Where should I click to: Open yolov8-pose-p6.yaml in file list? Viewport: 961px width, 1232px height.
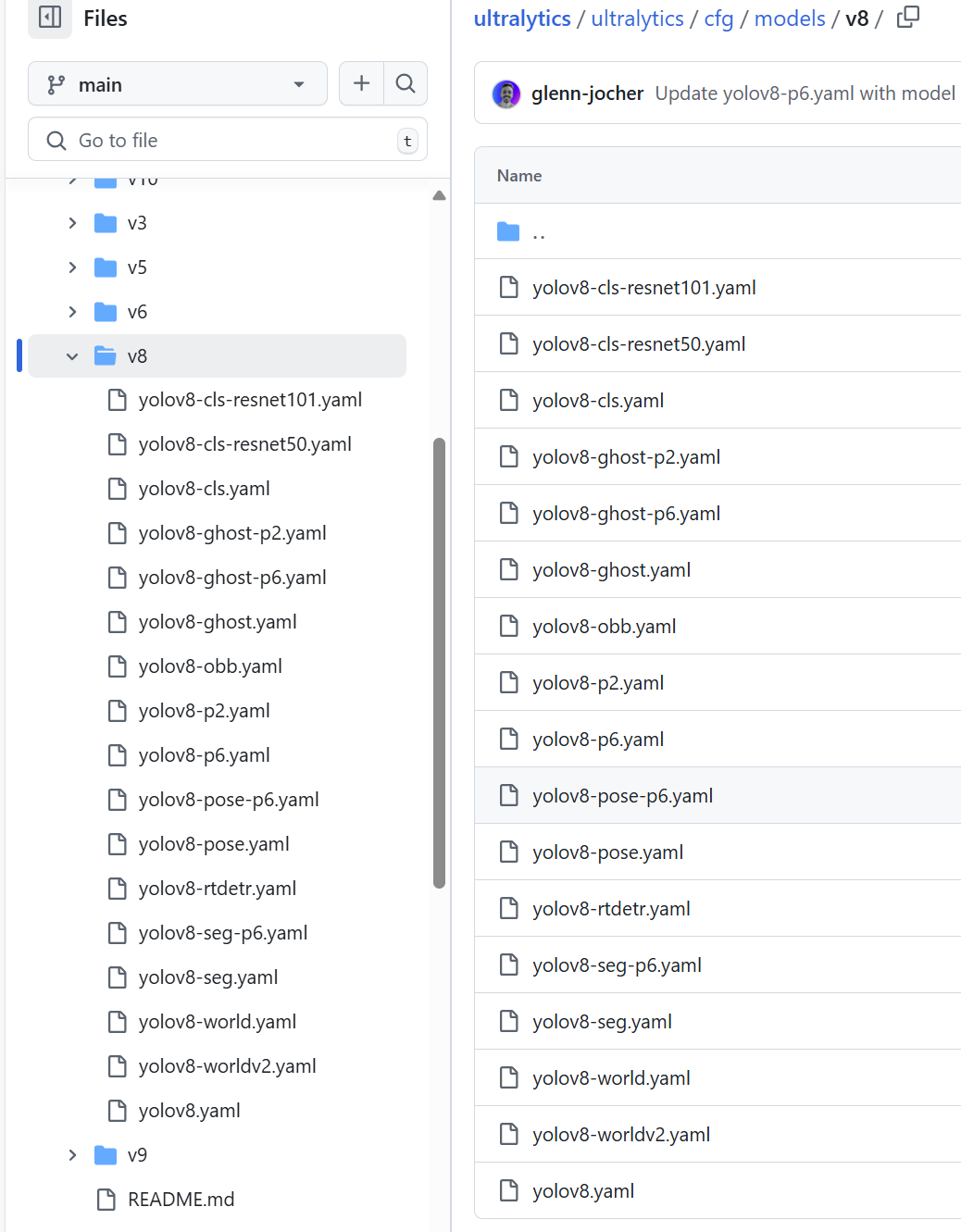click(623, 796)
